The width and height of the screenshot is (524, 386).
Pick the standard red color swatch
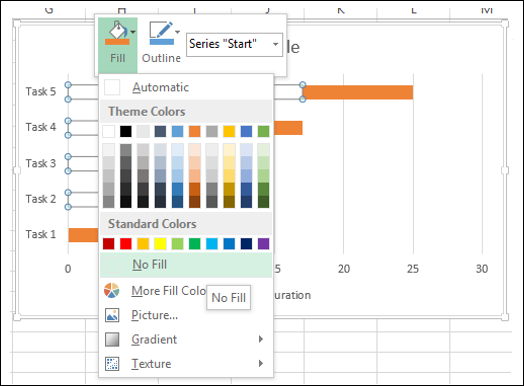pyautogui.click(x=126, y=244)
